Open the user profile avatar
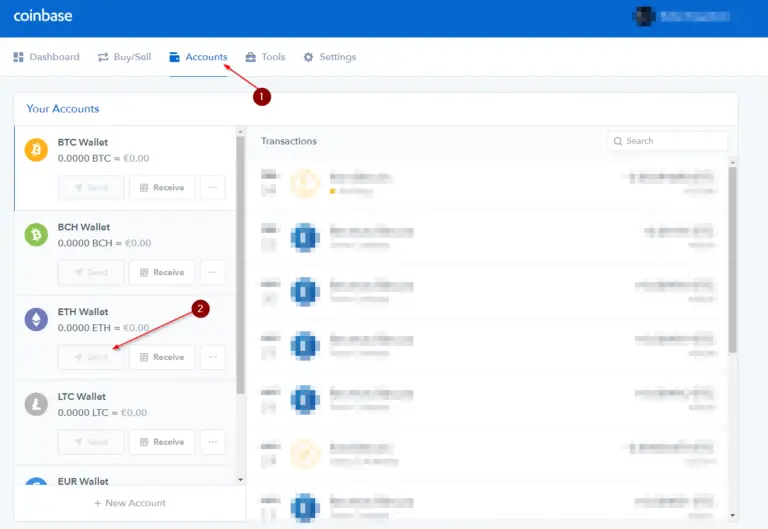768x529 pixels. (x=644, y=16)
